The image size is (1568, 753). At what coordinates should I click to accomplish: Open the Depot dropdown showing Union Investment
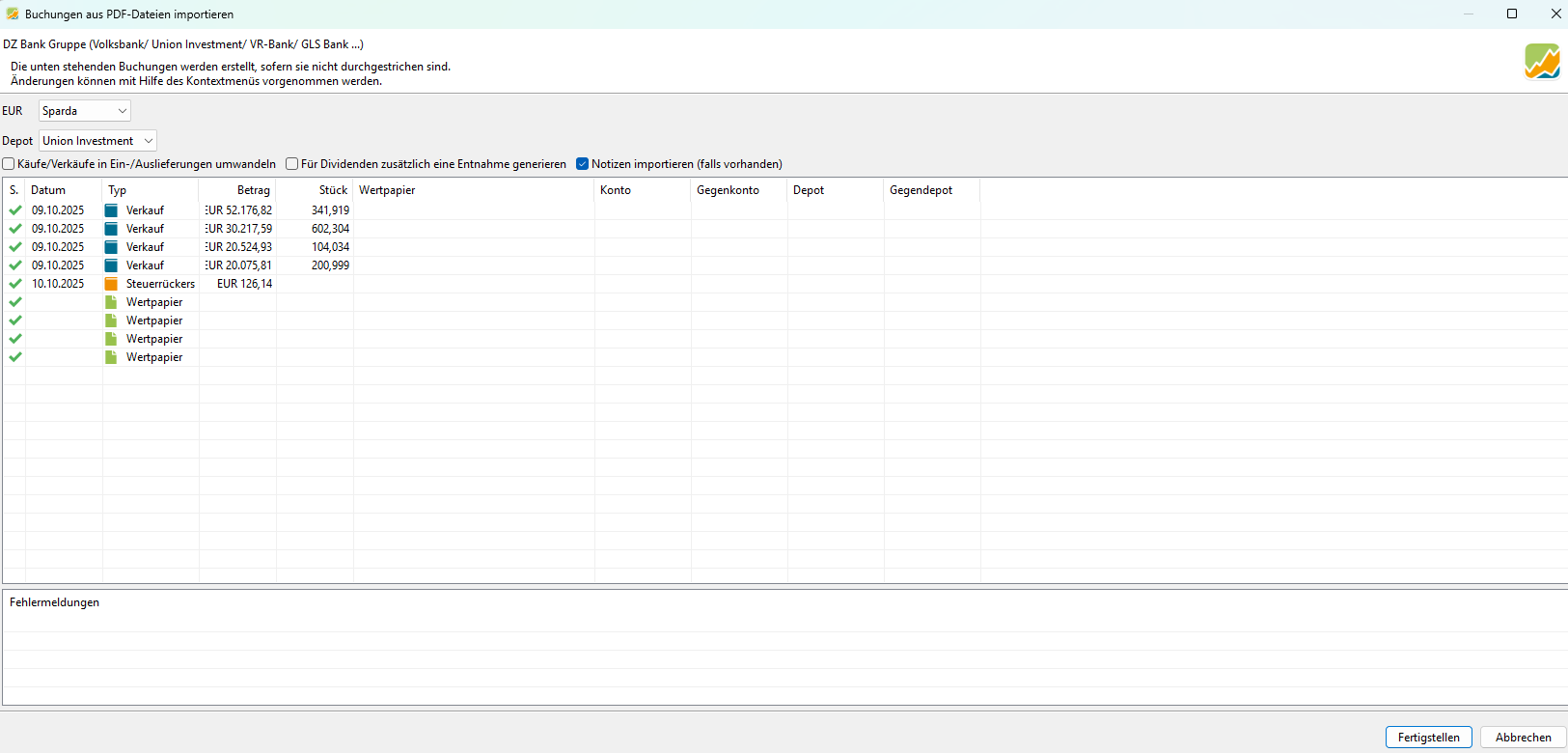click(97, 141)
